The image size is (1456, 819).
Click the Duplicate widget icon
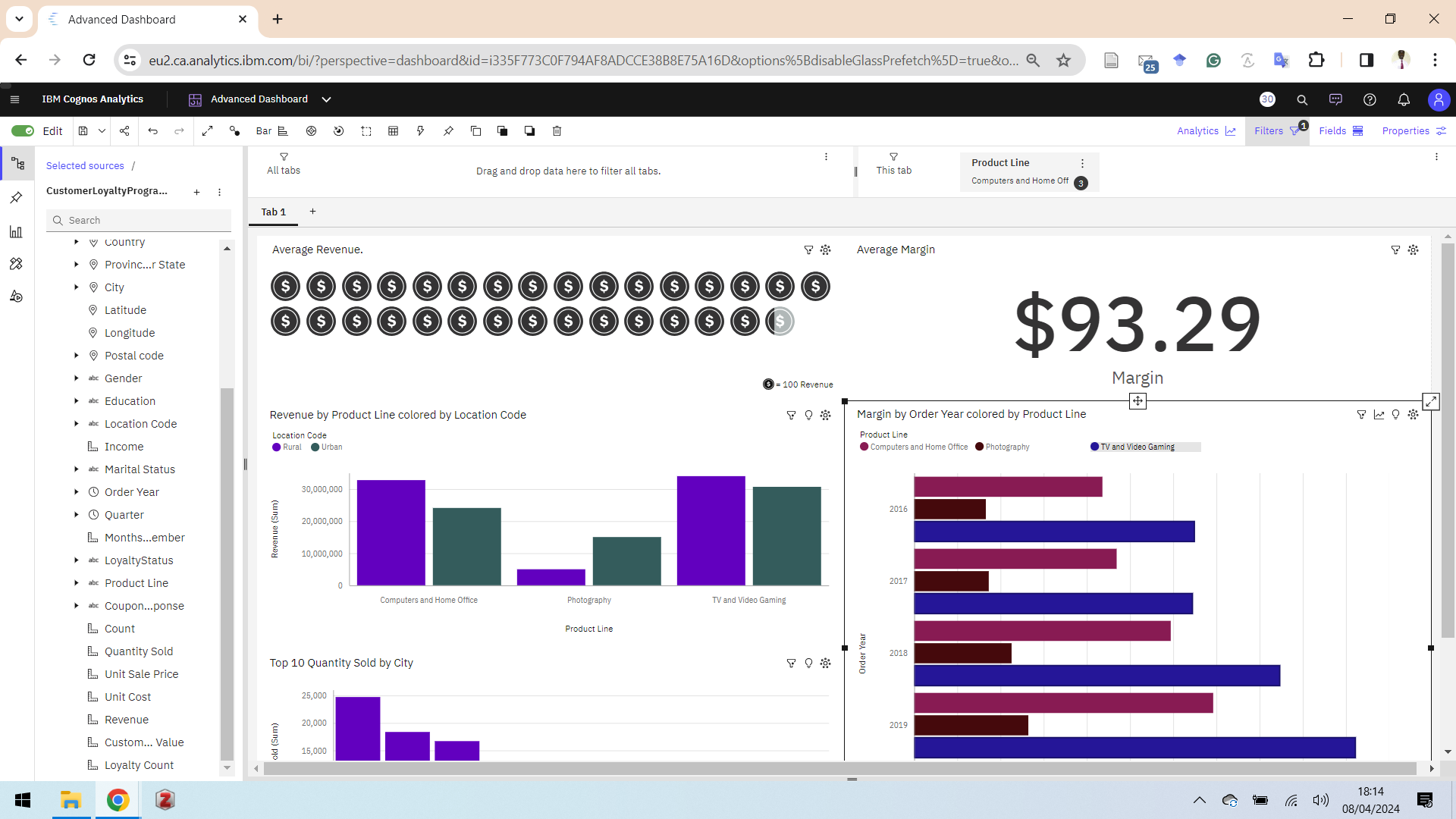[x=475, y=131]
